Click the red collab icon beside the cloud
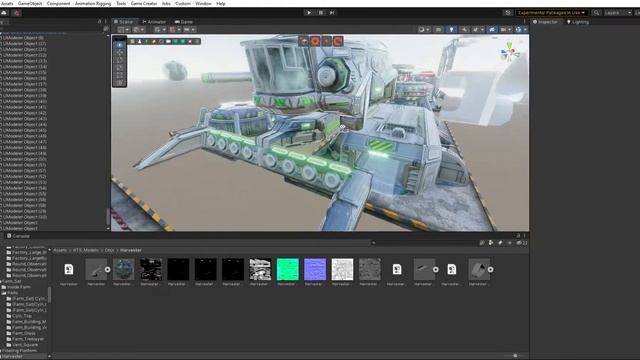 pos(17,13)
